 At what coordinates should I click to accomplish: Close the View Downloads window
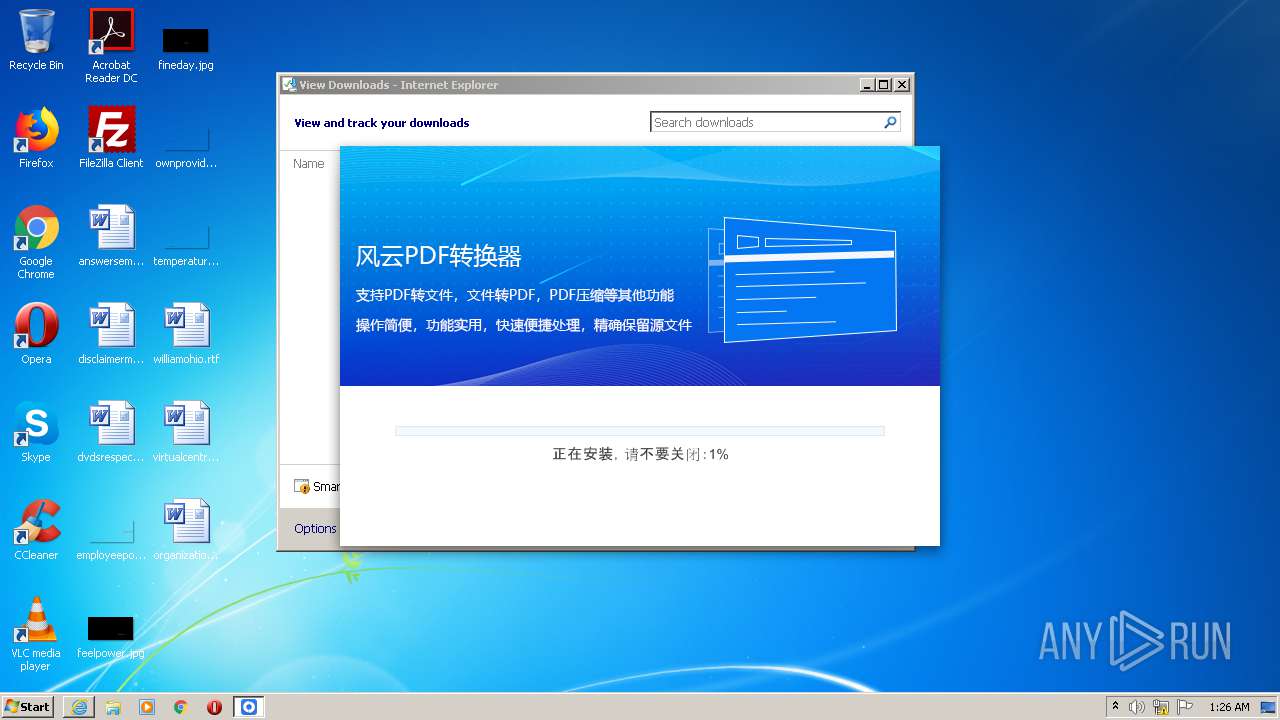point(901,85)
